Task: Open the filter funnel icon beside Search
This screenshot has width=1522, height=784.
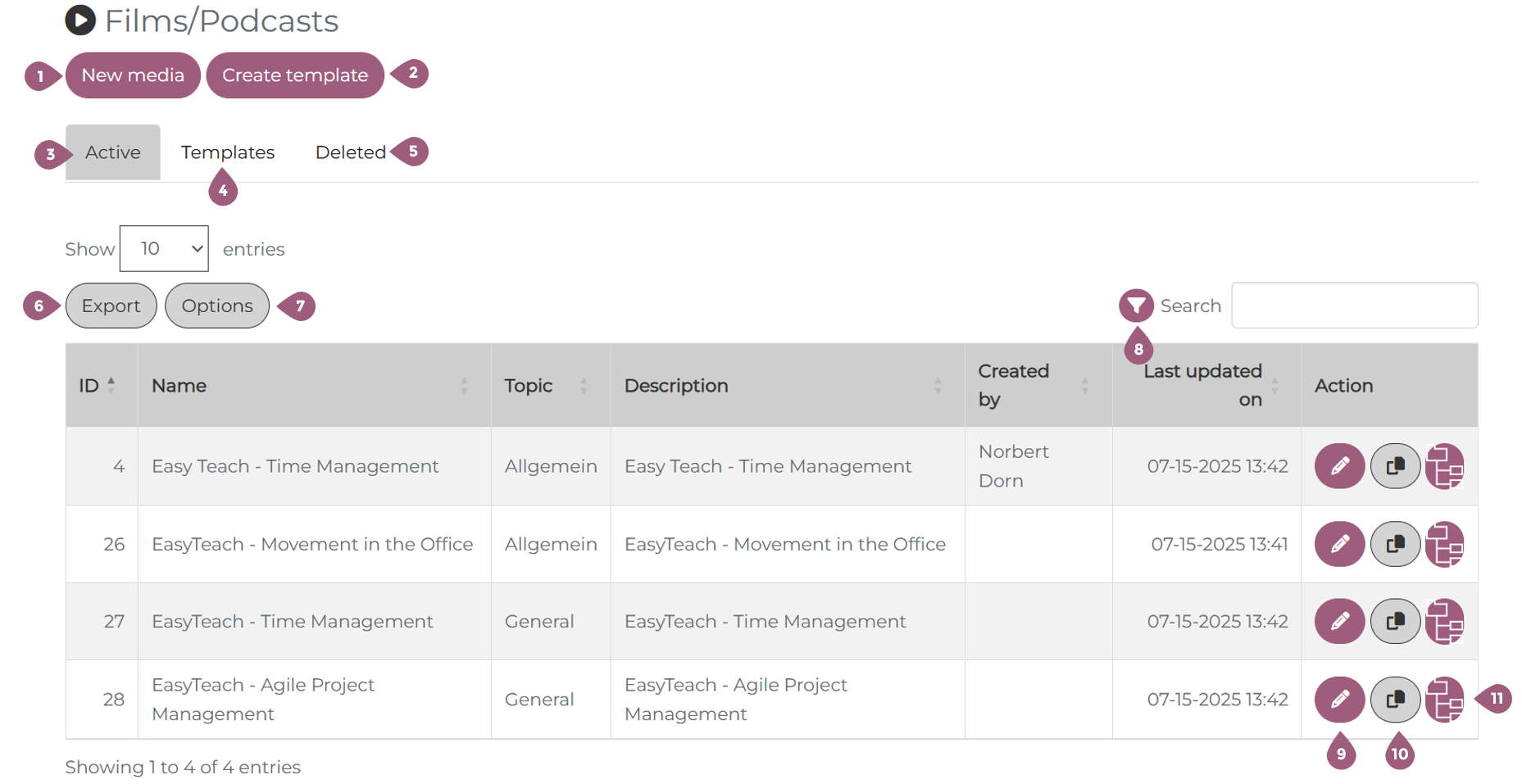Action: [x=1136, y=306]
